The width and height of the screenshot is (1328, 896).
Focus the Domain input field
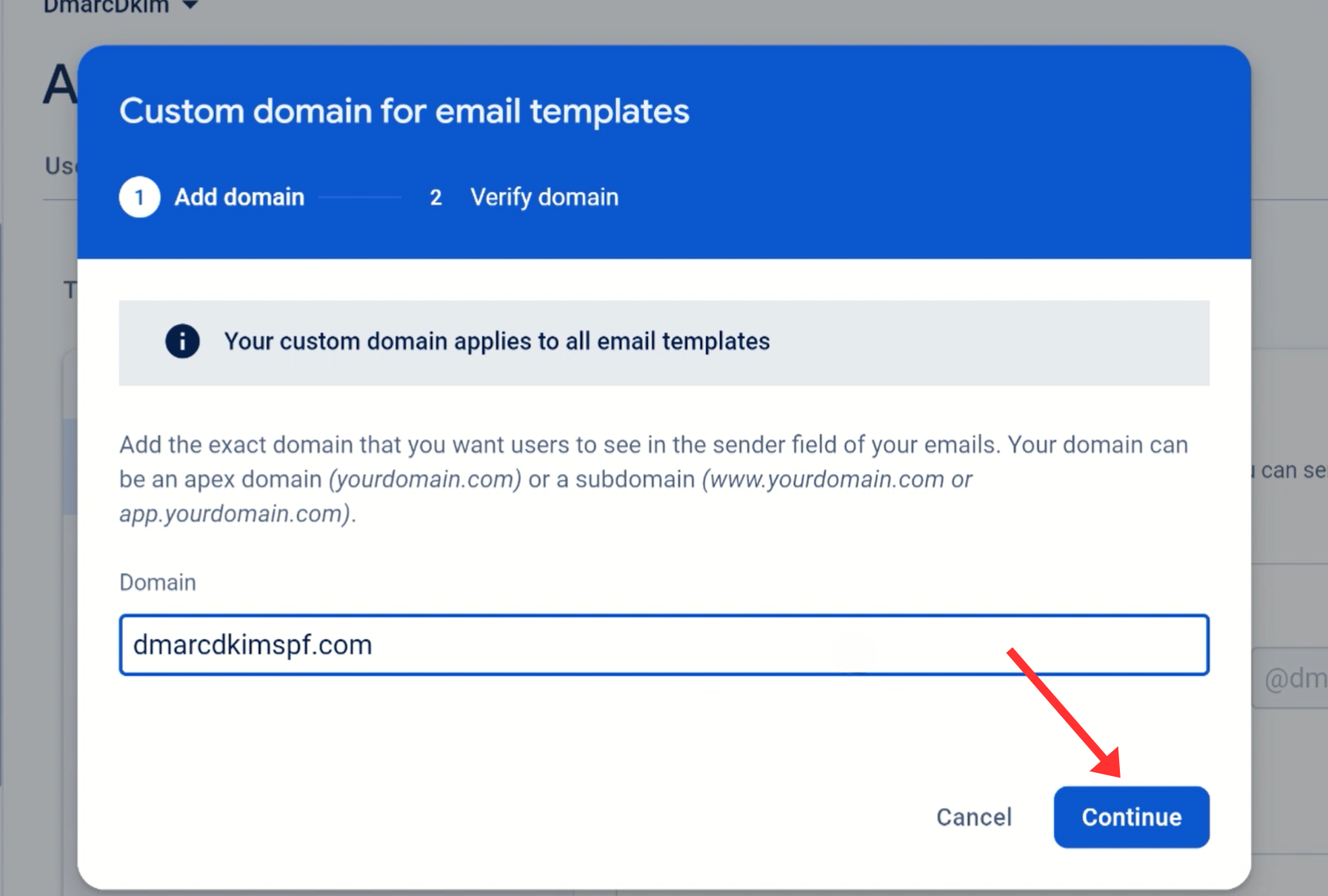point(664,645)
